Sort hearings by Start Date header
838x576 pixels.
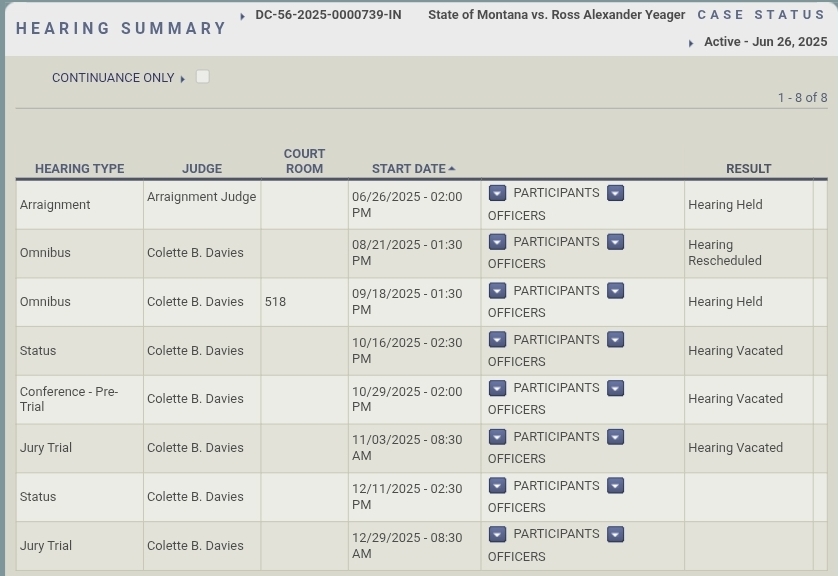[408, 169]
